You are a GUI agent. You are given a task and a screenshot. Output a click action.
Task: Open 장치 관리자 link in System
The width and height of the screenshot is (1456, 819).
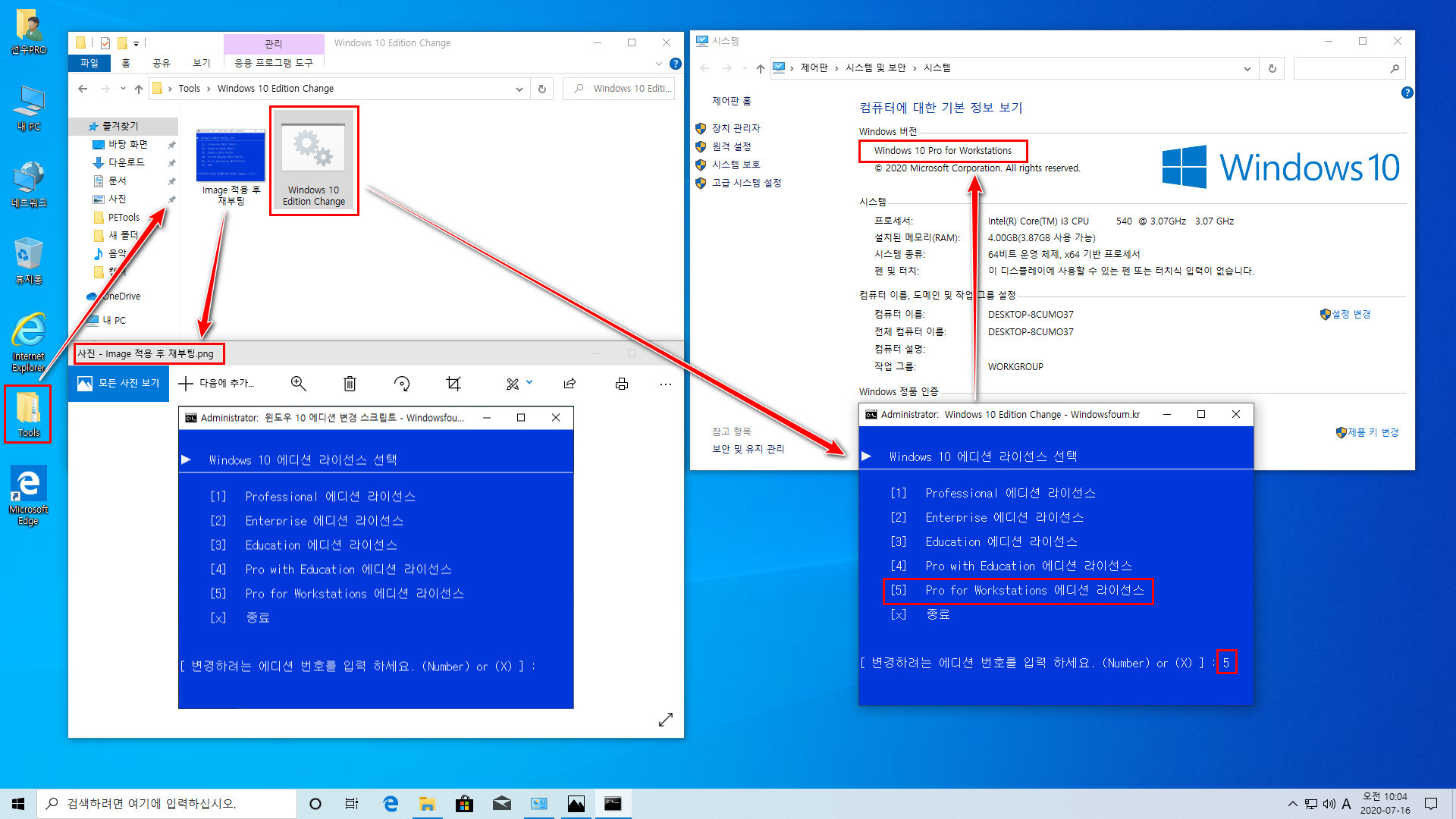tap(736, 128)
